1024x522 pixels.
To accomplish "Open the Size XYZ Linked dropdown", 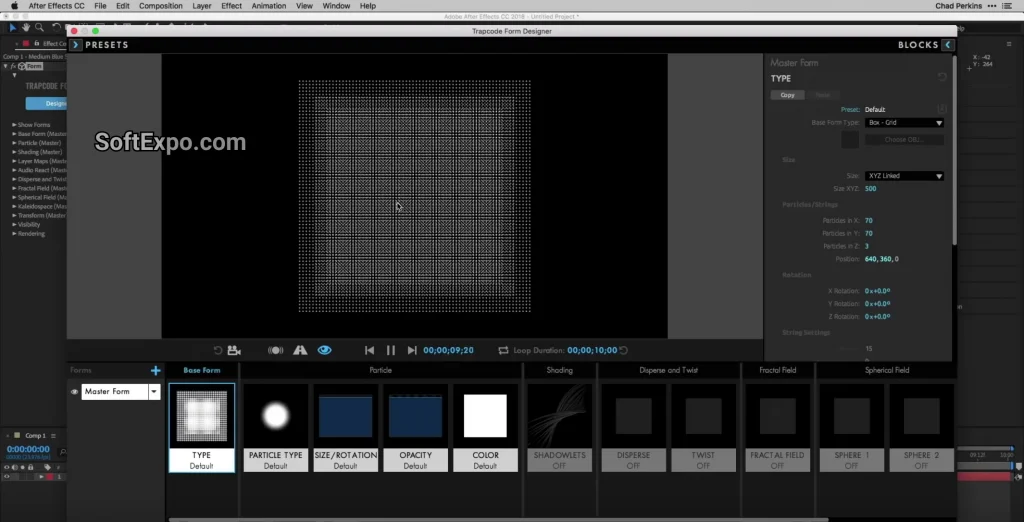I will click(x=904, y=176).
